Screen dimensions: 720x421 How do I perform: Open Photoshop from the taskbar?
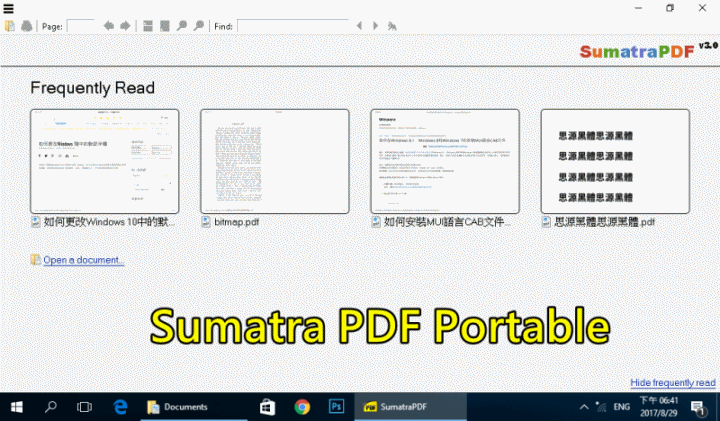click(x=337, y=407)
